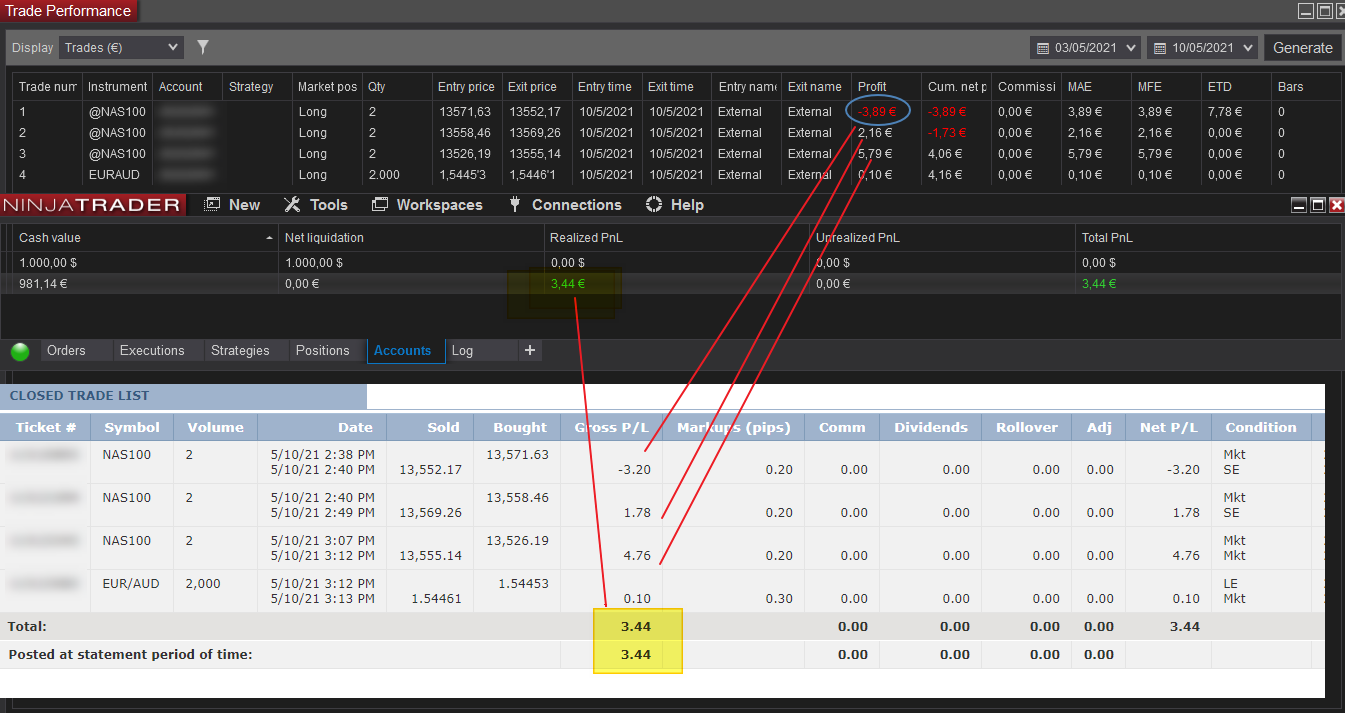
Task: Close the NinjaTrader Control Center window
Action: click(x=1336, y=205)
